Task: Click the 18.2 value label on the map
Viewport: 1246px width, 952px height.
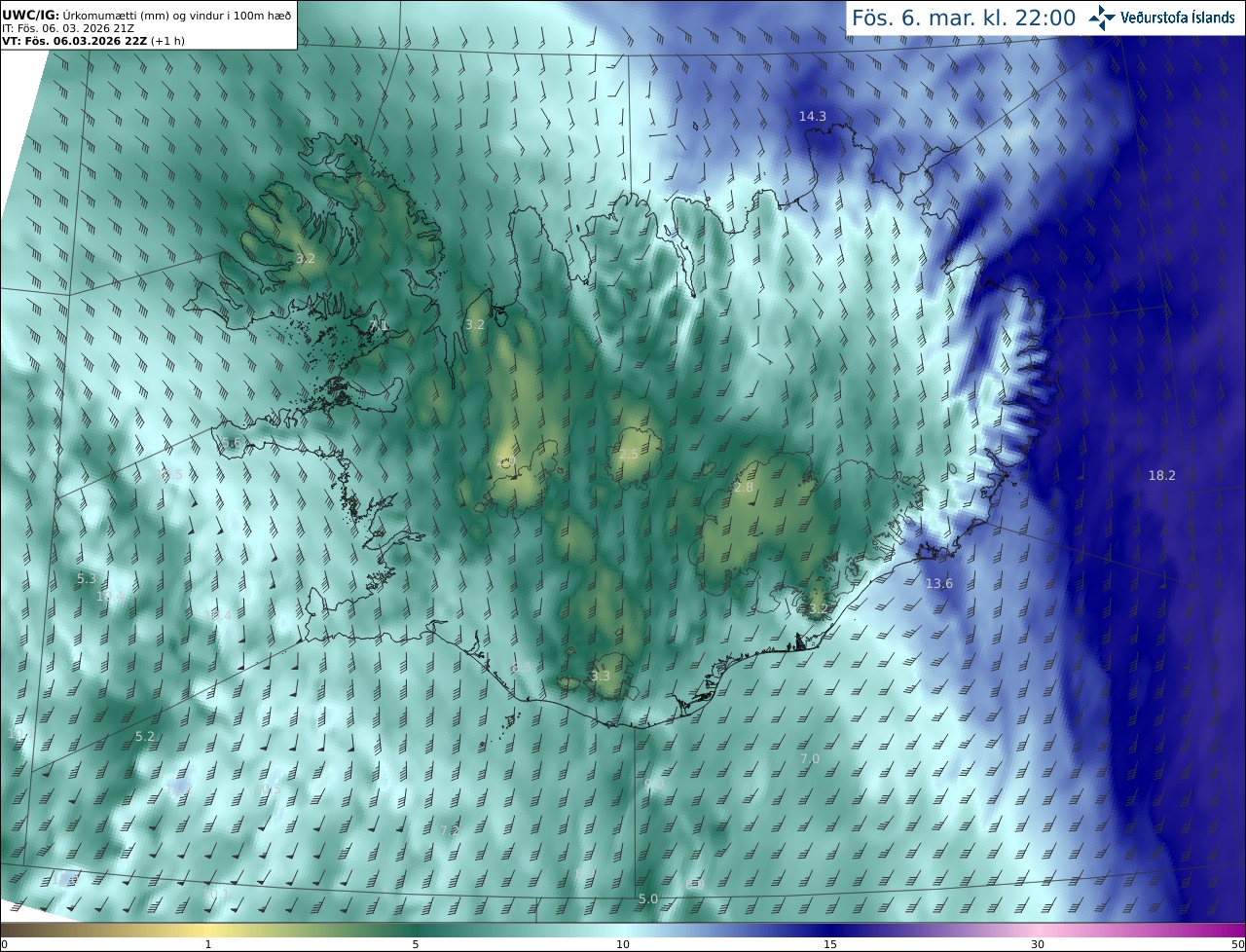Action: [1162, 475]
